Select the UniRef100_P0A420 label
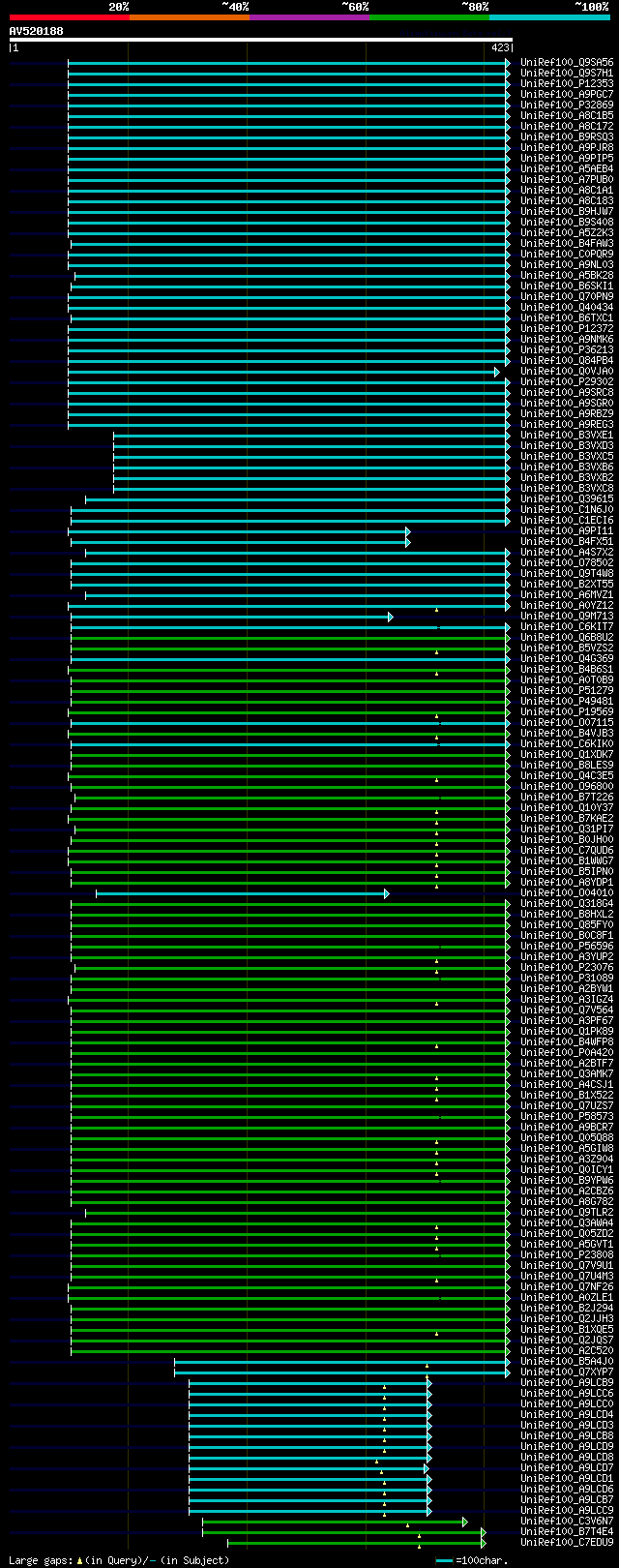 [567, 1053]
